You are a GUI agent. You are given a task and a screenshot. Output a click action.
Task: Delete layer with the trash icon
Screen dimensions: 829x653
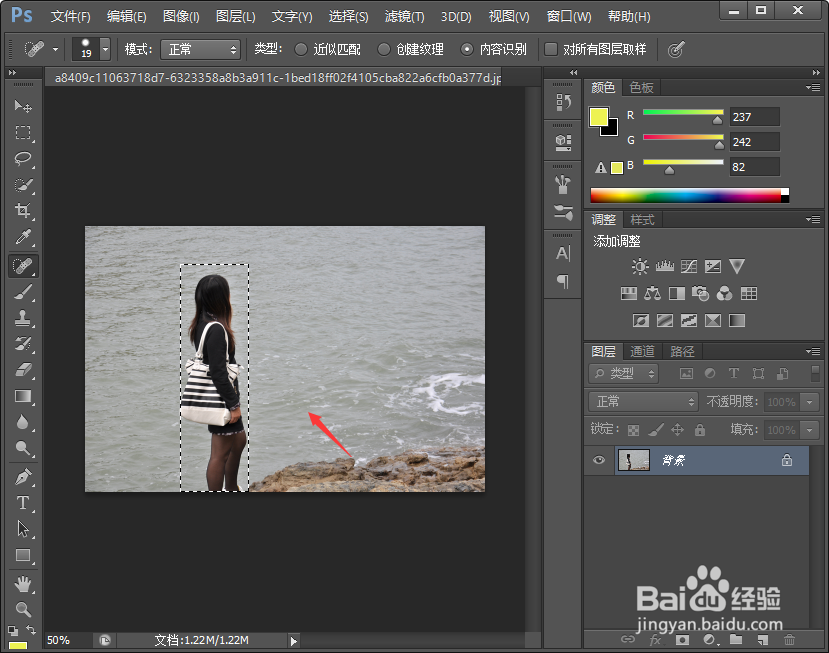[789, 640]
